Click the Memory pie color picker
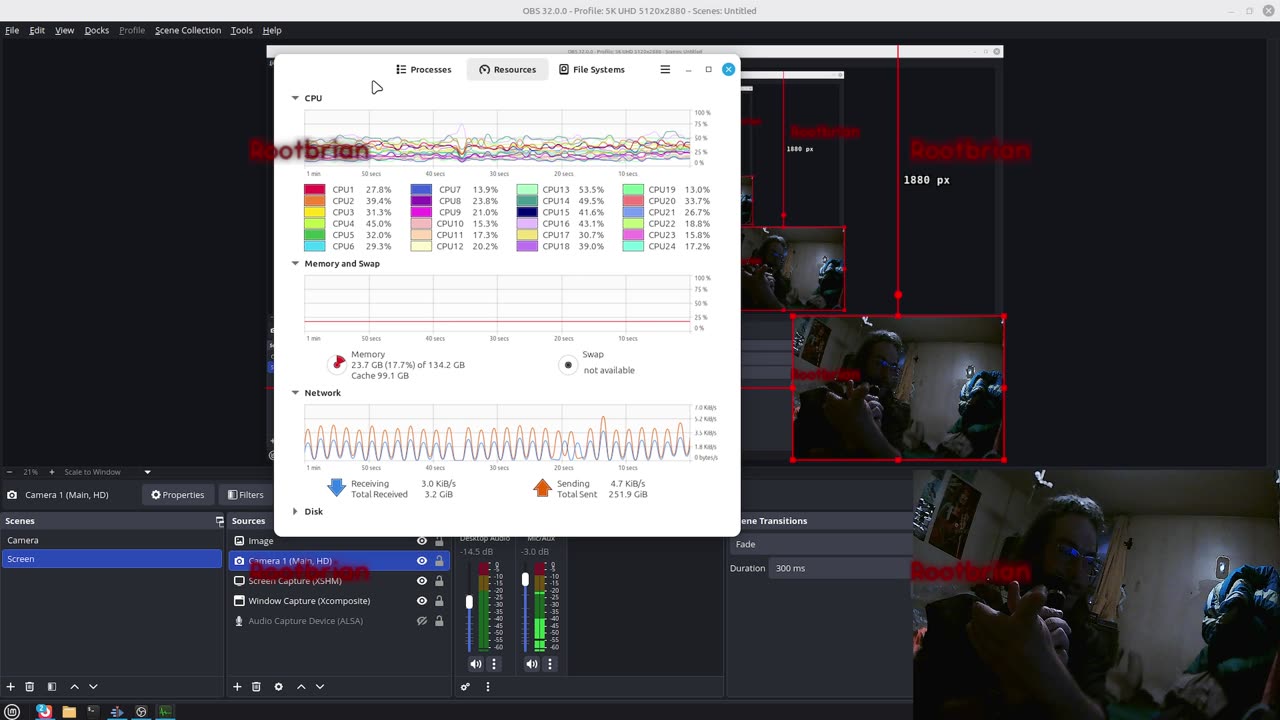Viewport: 1280px width, 720px height. (338, 364)
